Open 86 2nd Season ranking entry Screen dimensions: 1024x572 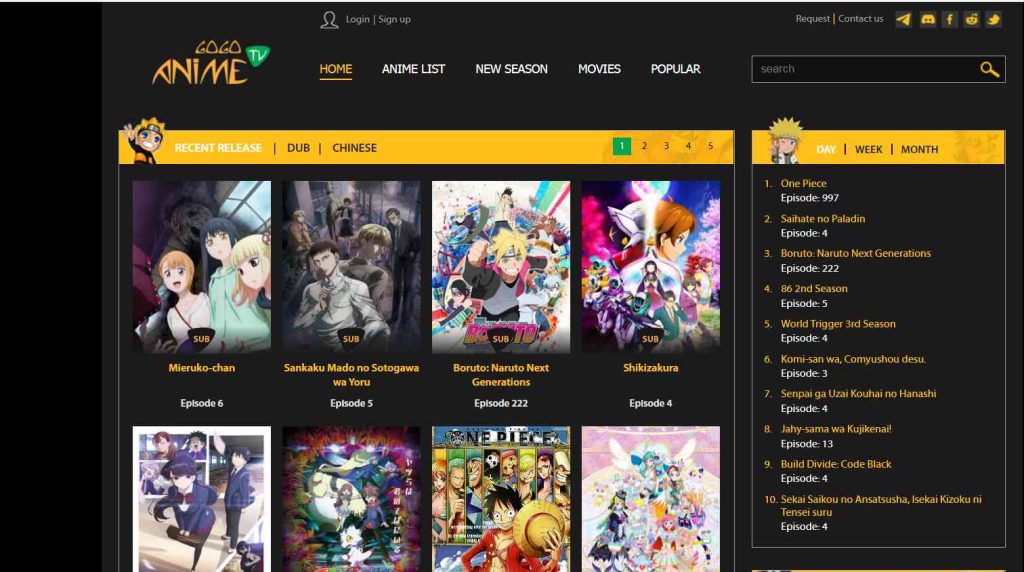point(814,289)
